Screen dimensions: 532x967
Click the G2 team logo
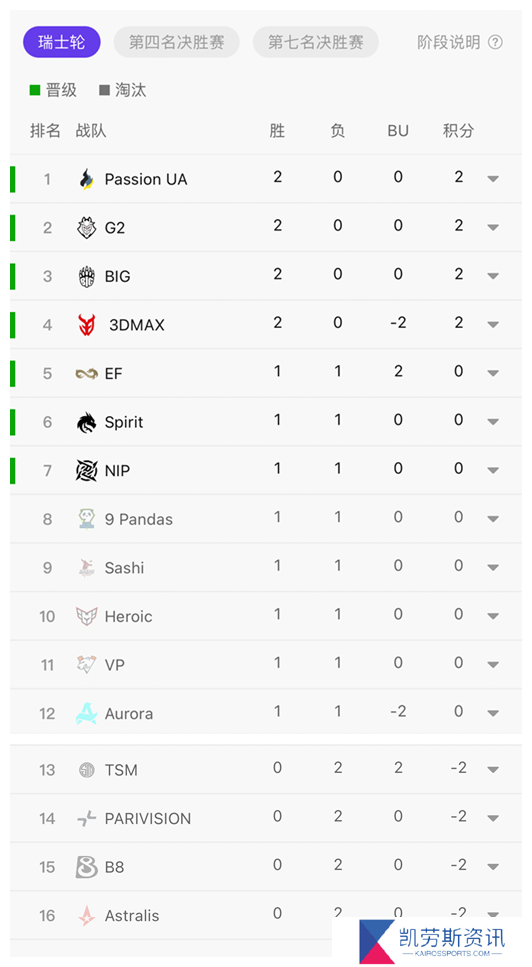tap(87, 228)
